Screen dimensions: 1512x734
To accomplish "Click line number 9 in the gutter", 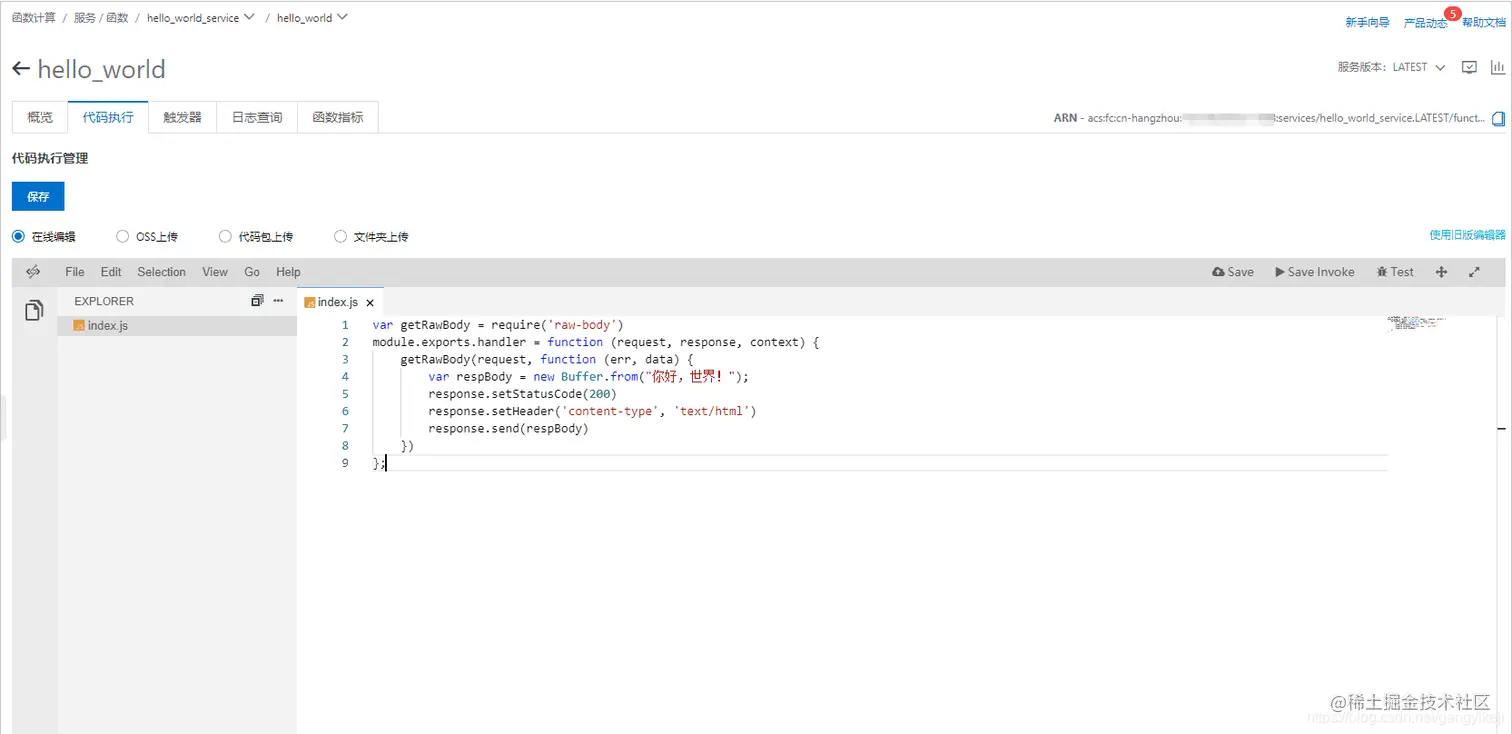I will [345, 463].
